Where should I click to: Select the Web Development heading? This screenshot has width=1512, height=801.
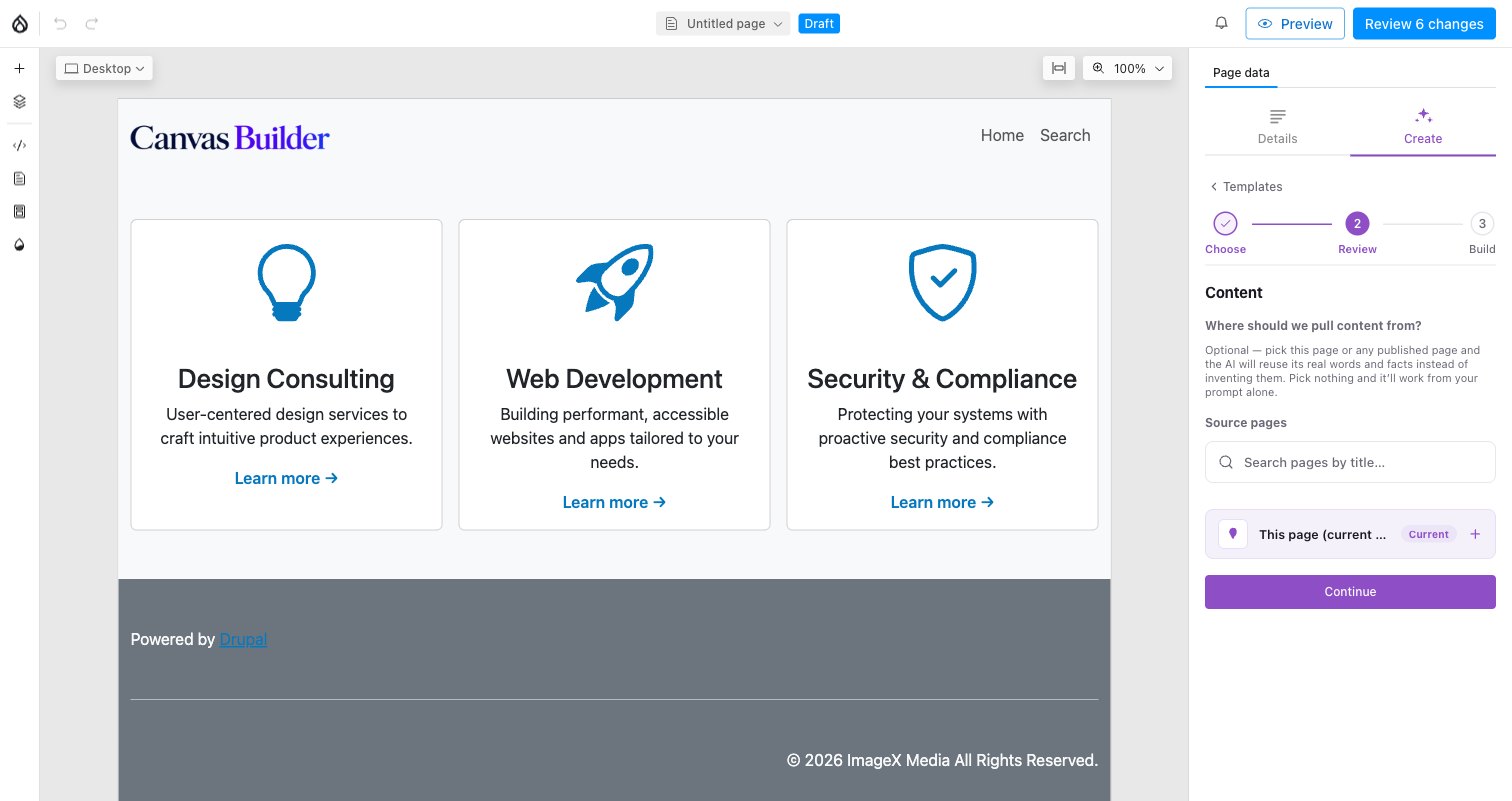[x=614, y=379]
